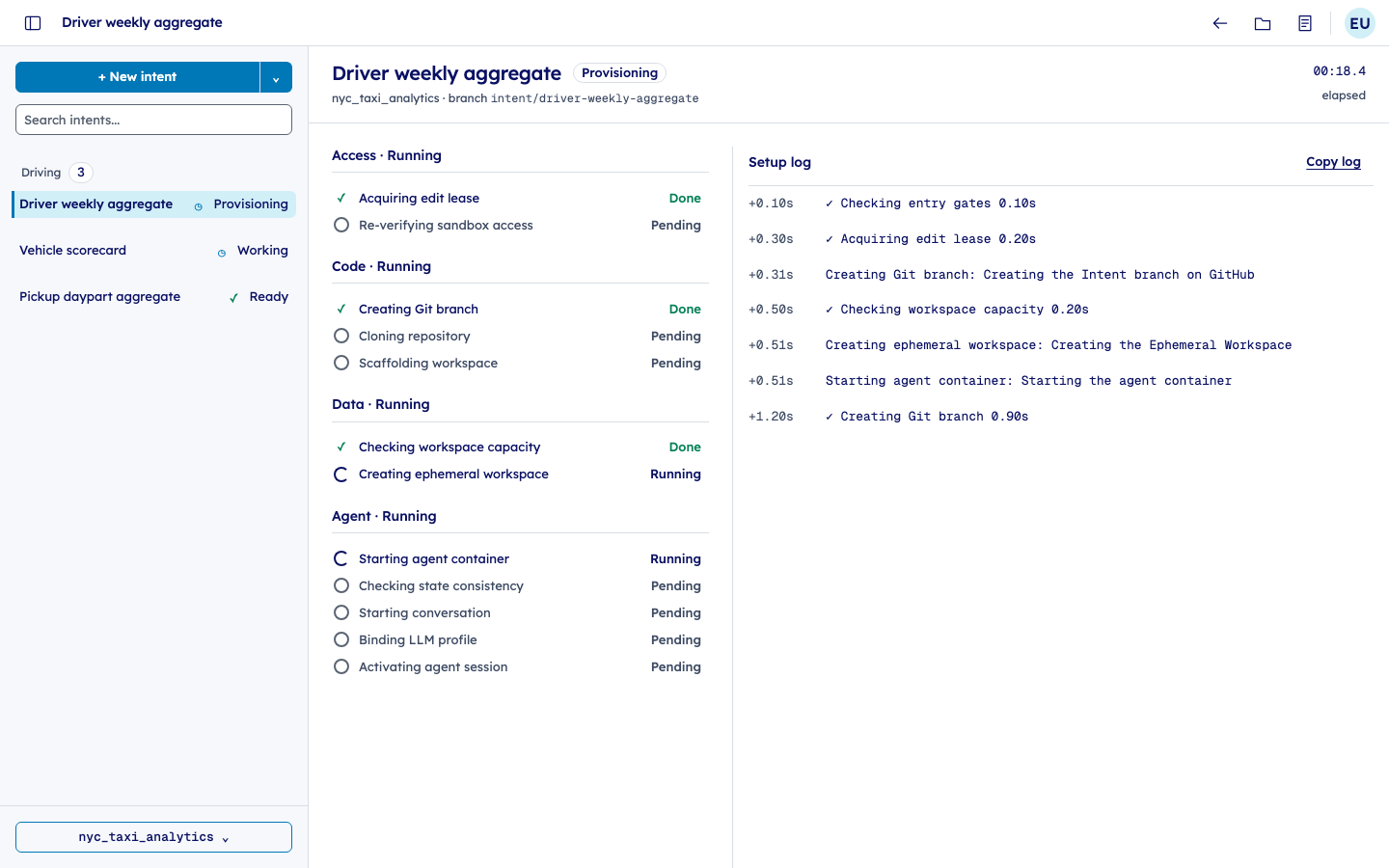Viewport: 1389px width, 868px height.
Task: Select the Pickup daypart aggregate intent
Action: coord(154,297)
